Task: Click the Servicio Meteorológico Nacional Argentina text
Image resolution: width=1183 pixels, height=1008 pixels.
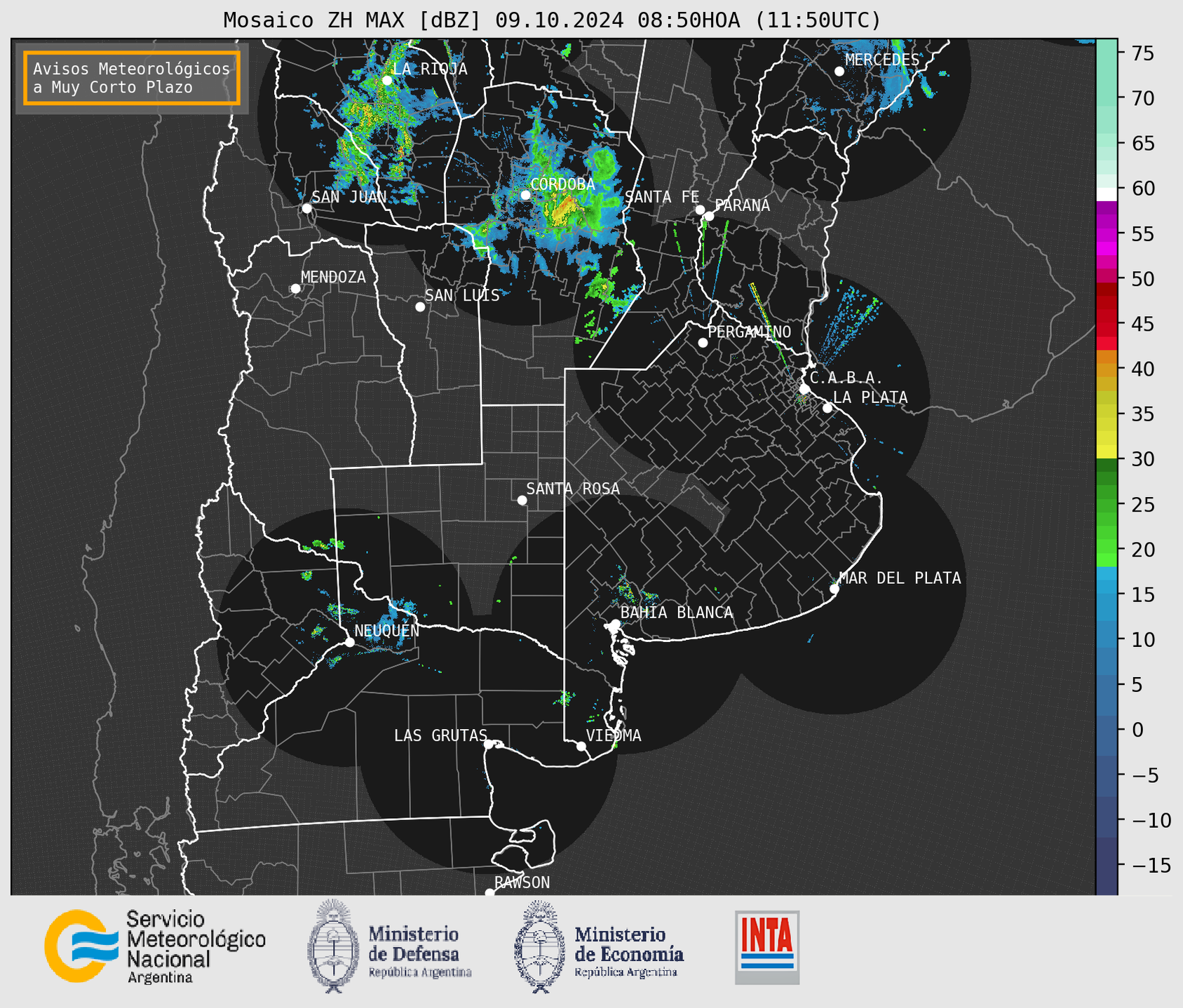Action: [196, 947]
